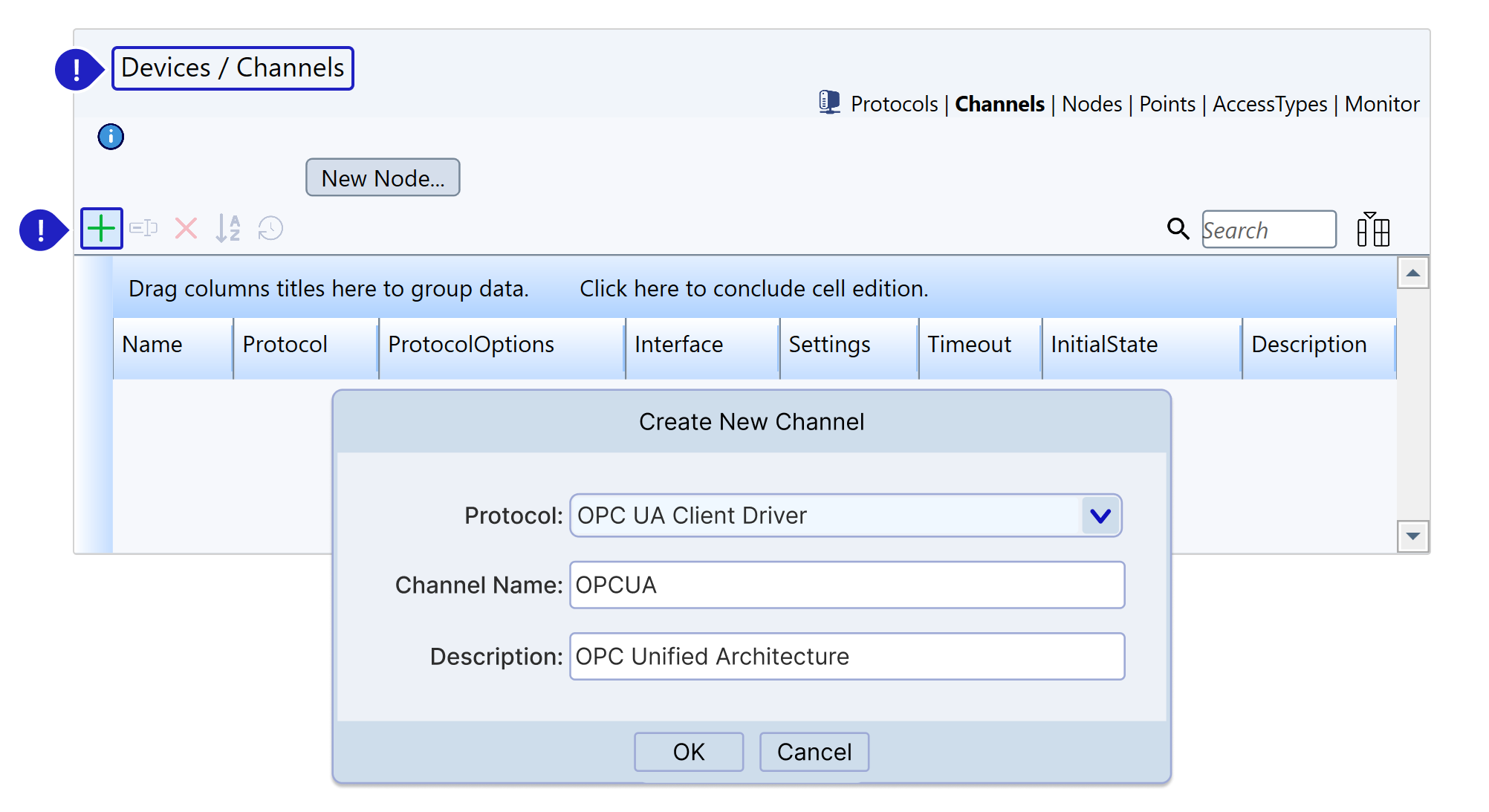
Task: Open the Protocol dropdown arrow
Action: (1100, 516)
